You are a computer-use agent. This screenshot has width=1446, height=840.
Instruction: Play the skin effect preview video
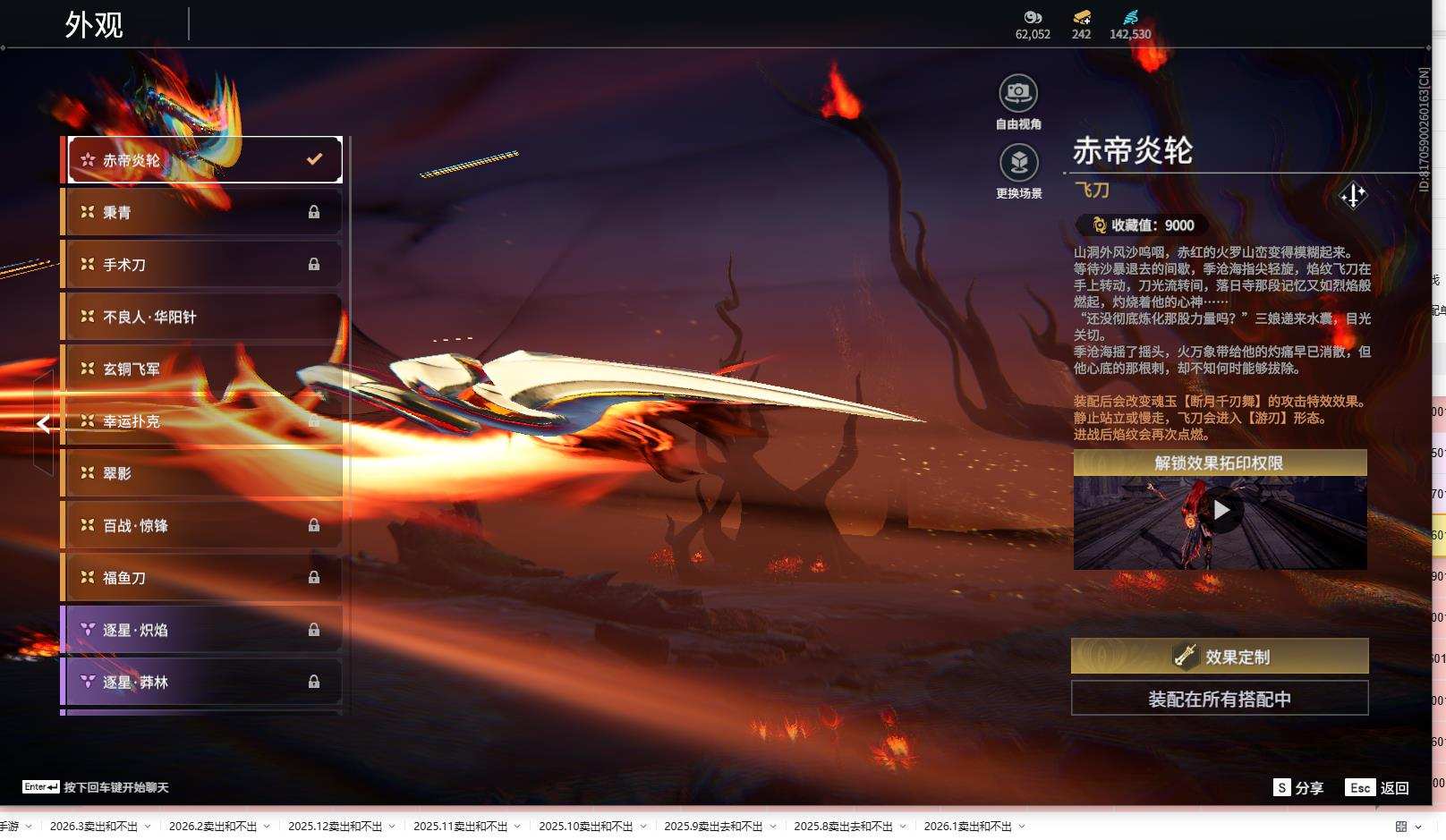click(1221, 510)
